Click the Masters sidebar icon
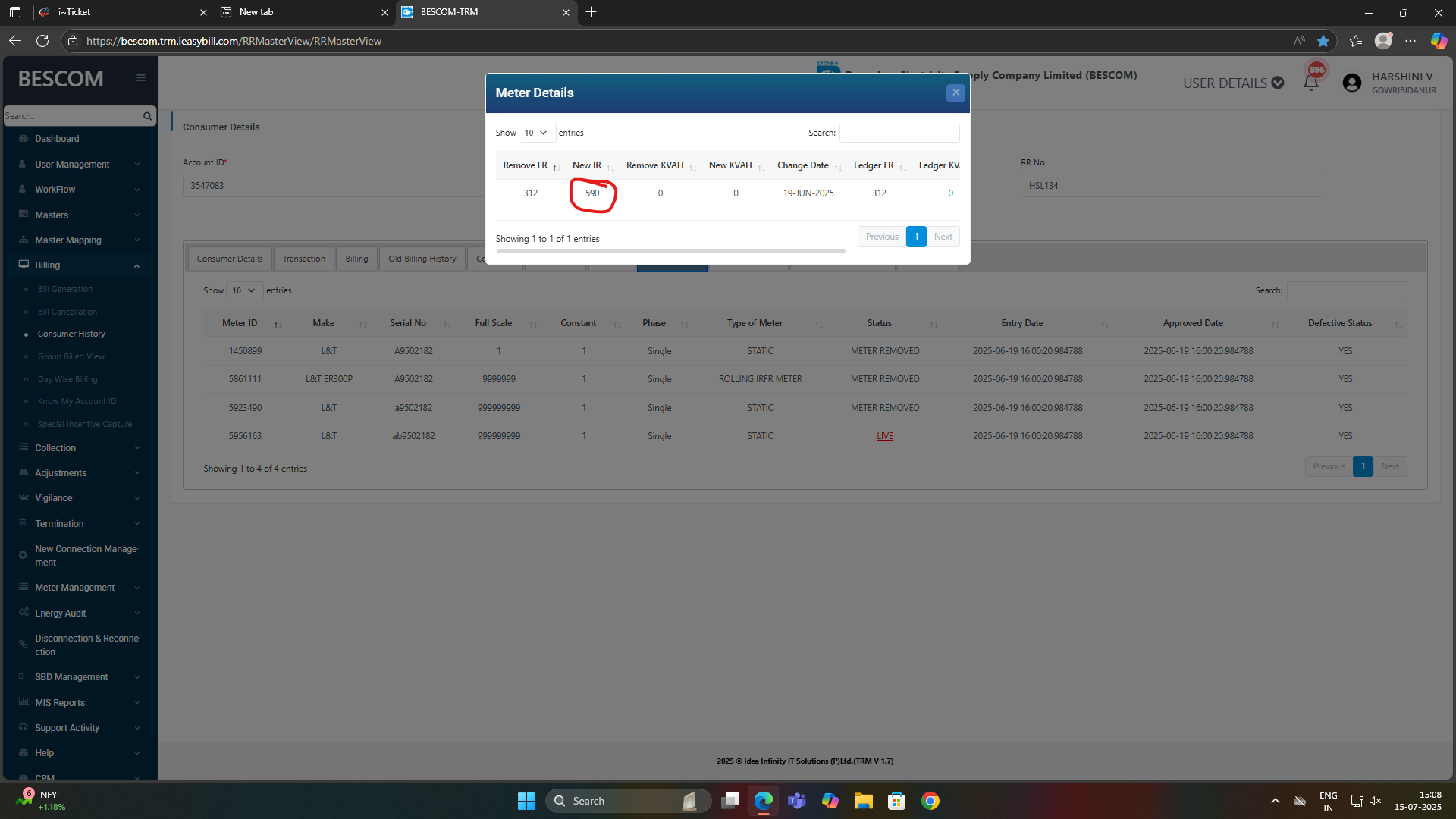This screenshot has height=819, width=1456. pyautogui.click(x=23, y=215)
